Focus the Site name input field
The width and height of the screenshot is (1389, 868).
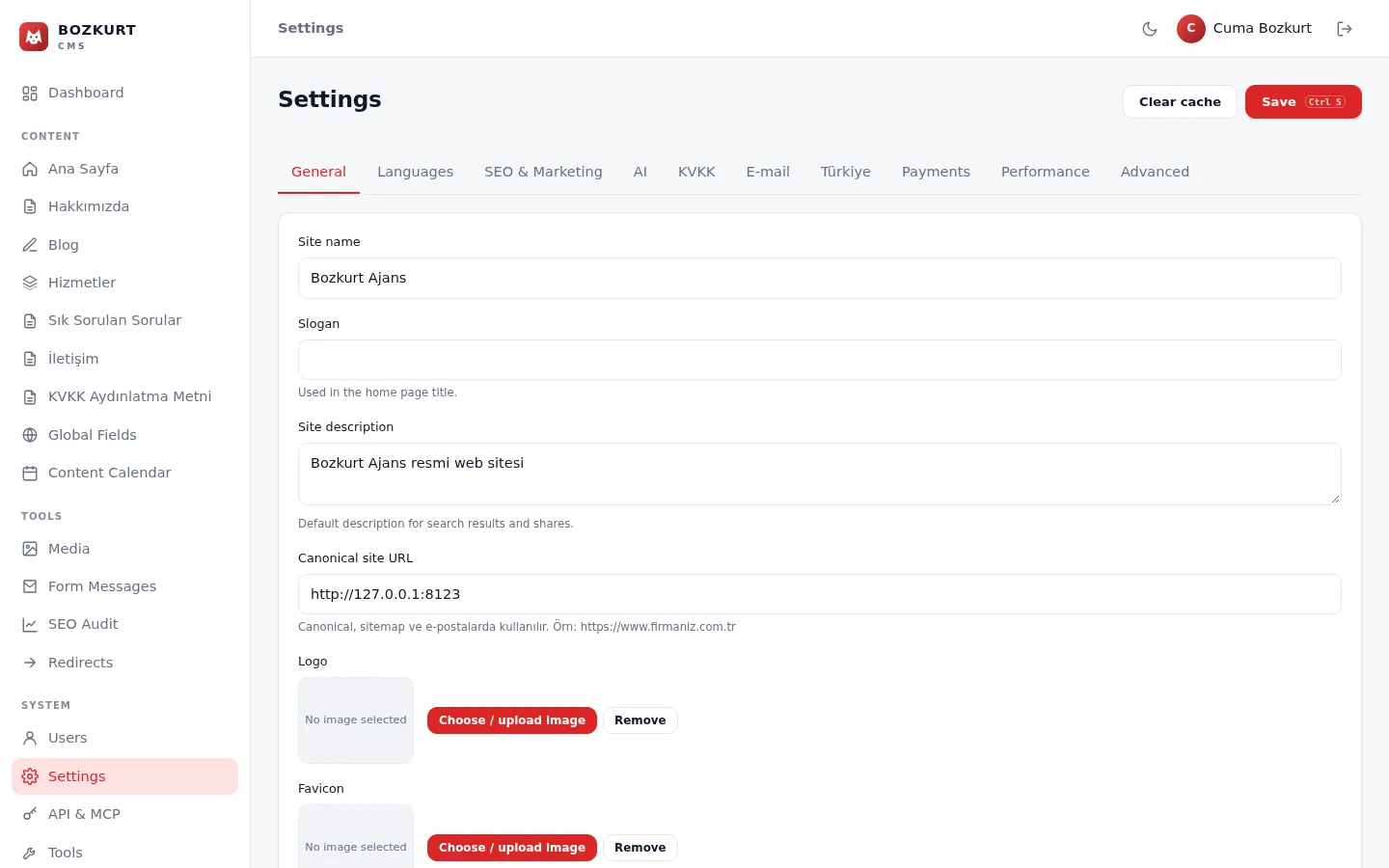pos(820,278)
